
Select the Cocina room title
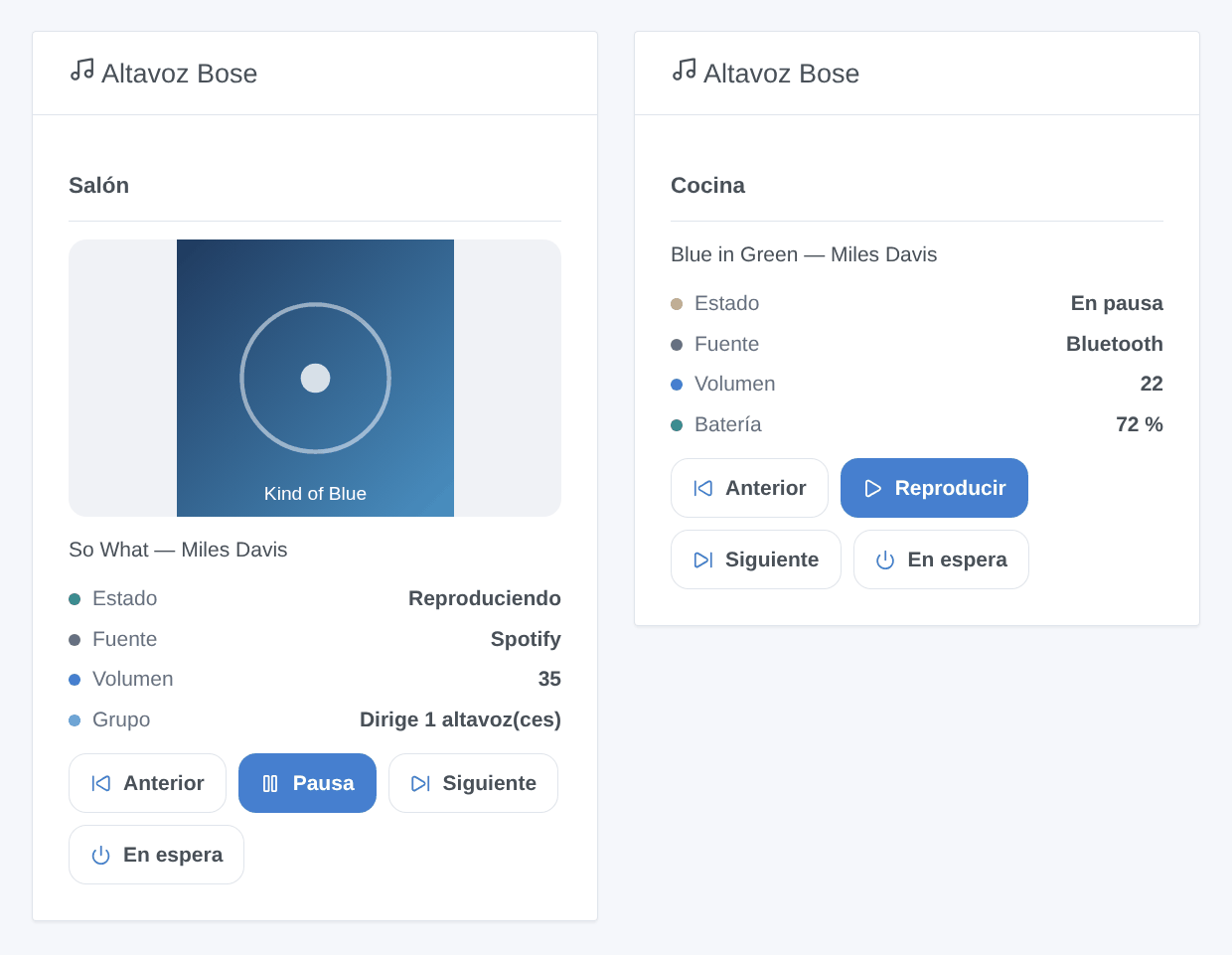tap(707, 186)
